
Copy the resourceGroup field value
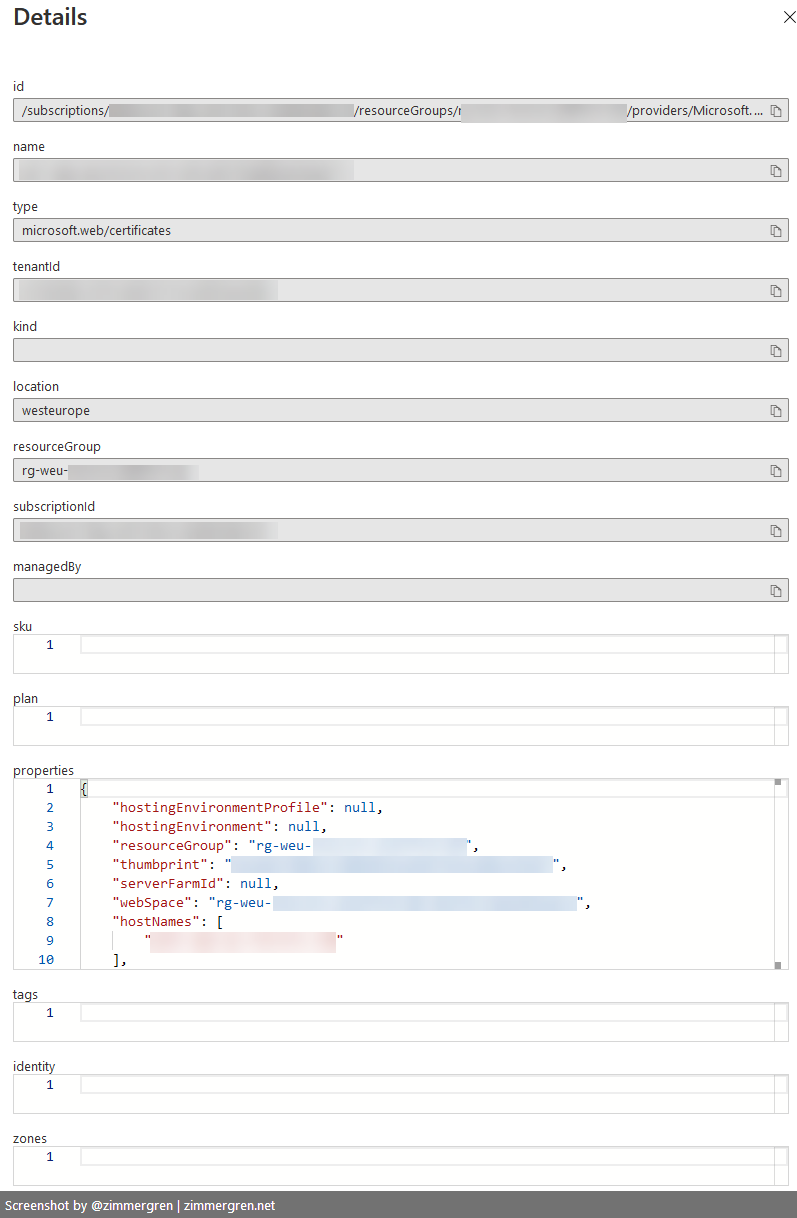click(x=775, y=471)
